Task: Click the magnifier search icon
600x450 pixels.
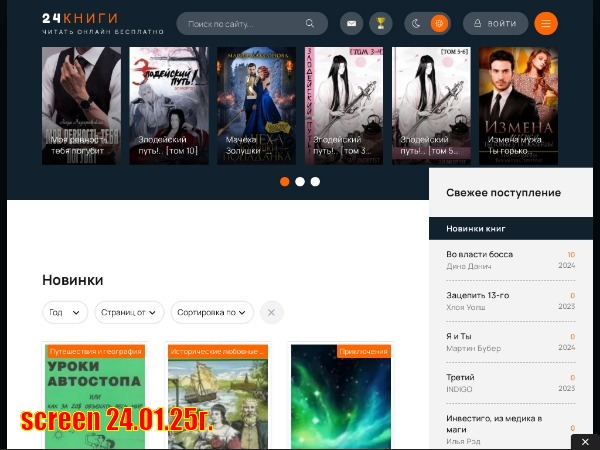Action: click(x=310, y=23)
